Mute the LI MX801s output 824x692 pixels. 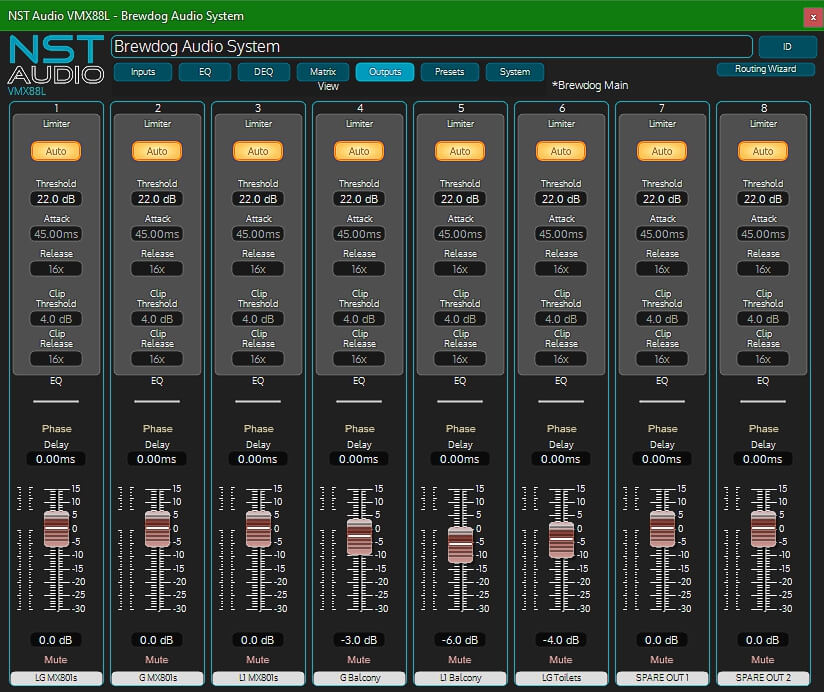[x=258, y=659]
